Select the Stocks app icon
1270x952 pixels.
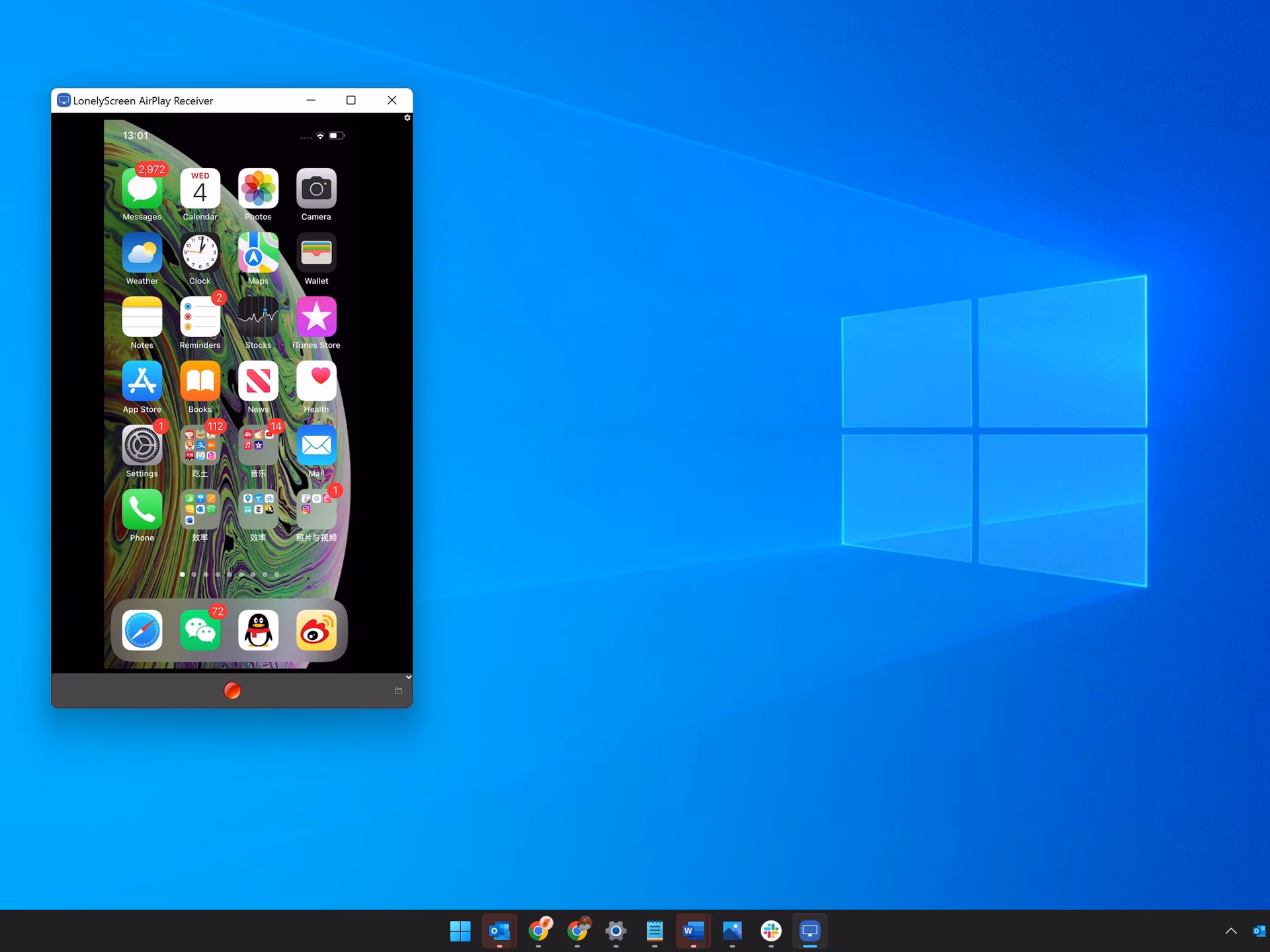click(x=258, y=318)
